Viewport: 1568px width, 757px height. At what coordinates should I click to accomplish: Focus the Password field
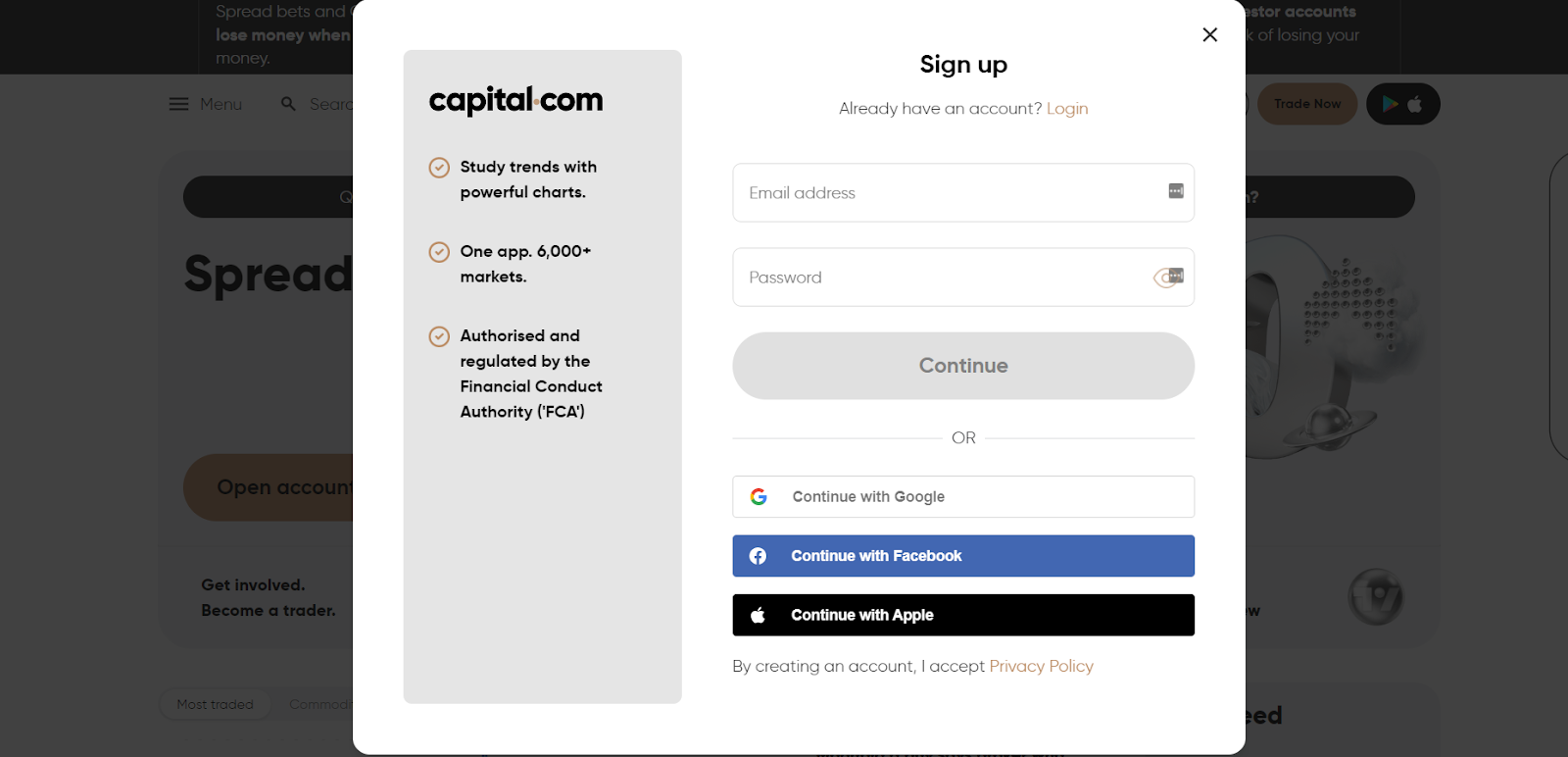click(963, 278)
